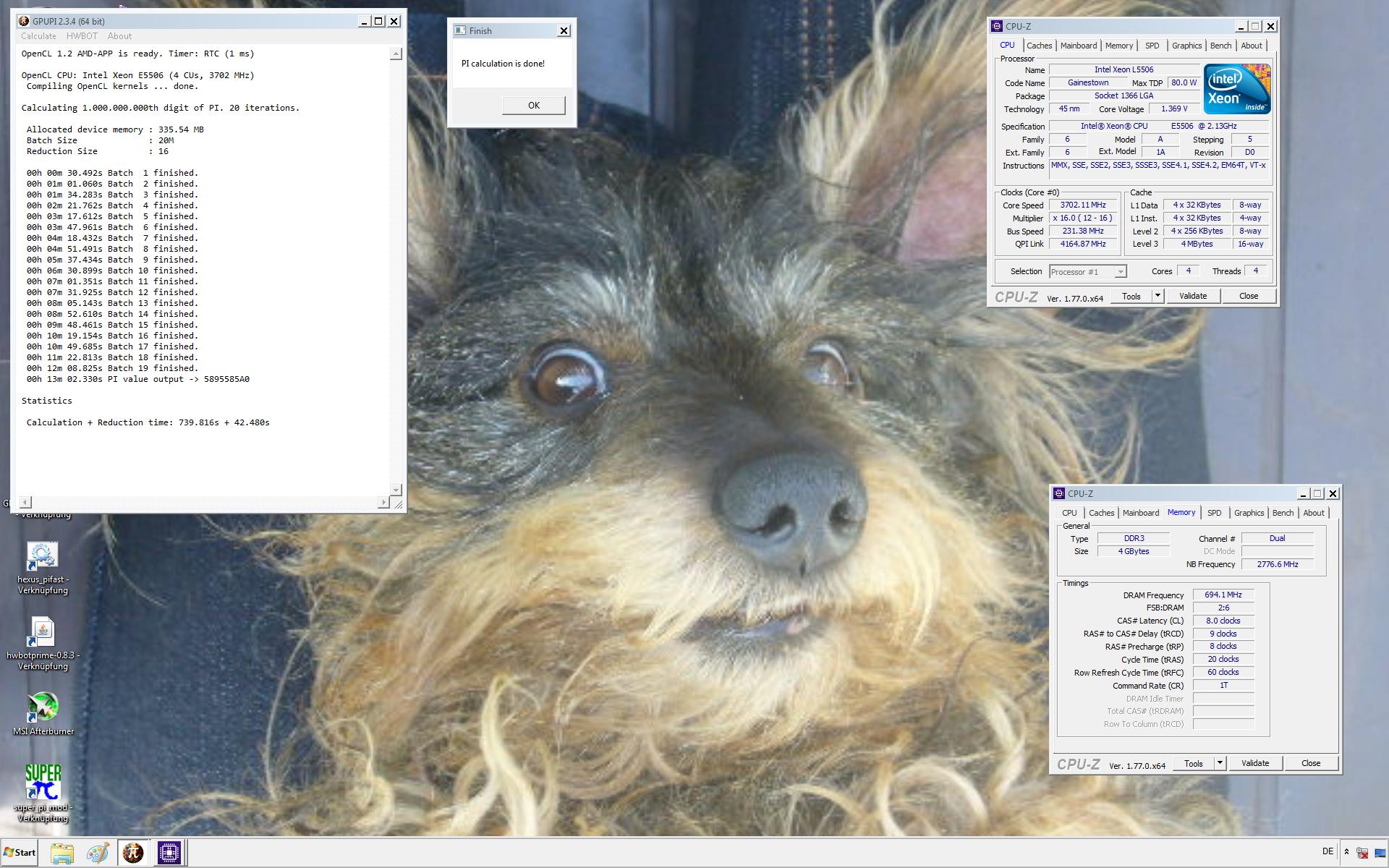Select the Core Voltage value 1.369 V

[x=1174, y=109]
